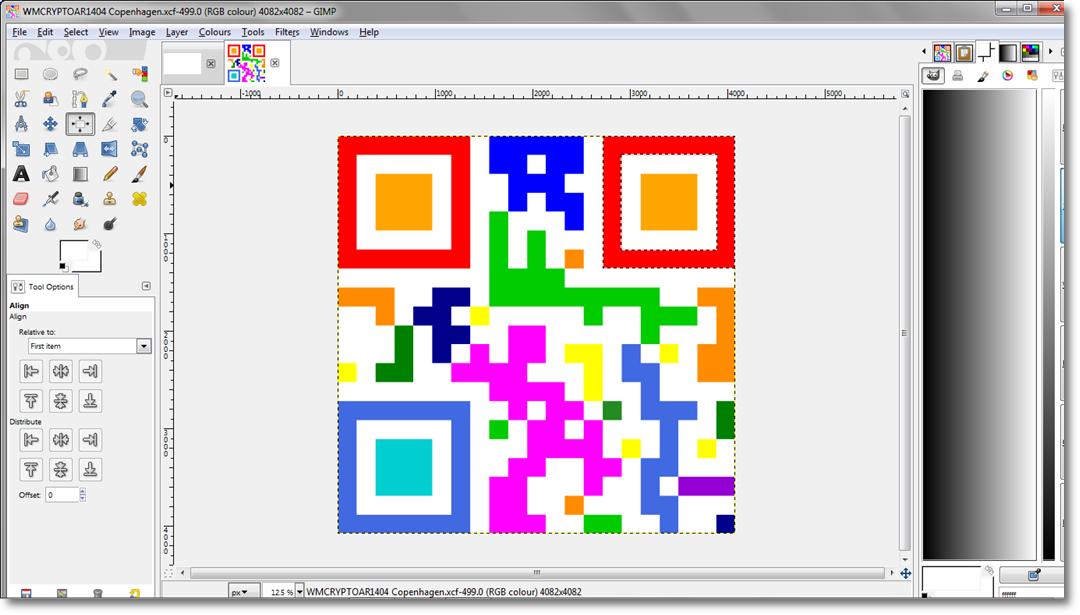Toggle zoom image when window resizes

pos(905,93)
